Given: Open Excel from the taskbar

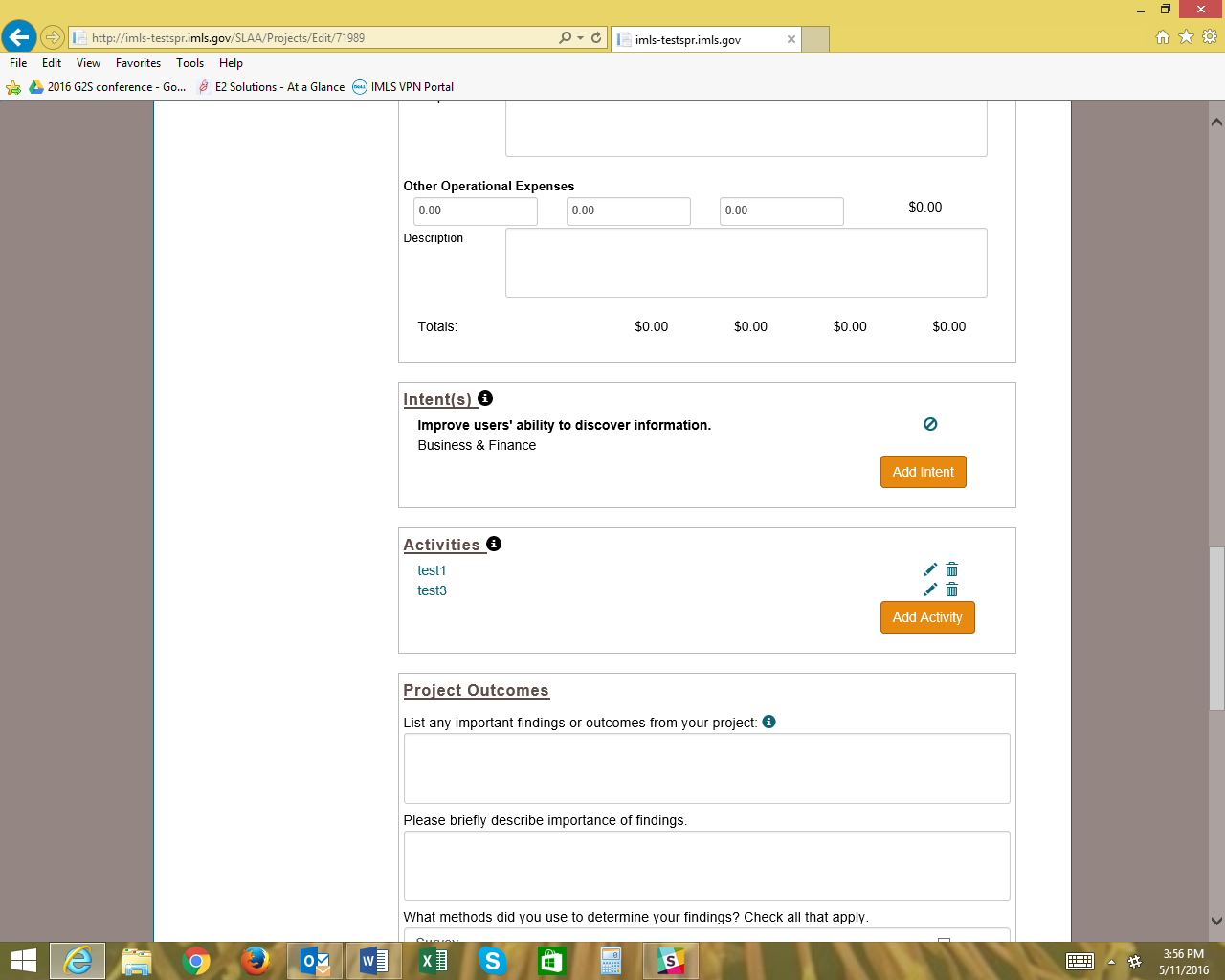Looking at the screenshot, I should click(434, 961).
